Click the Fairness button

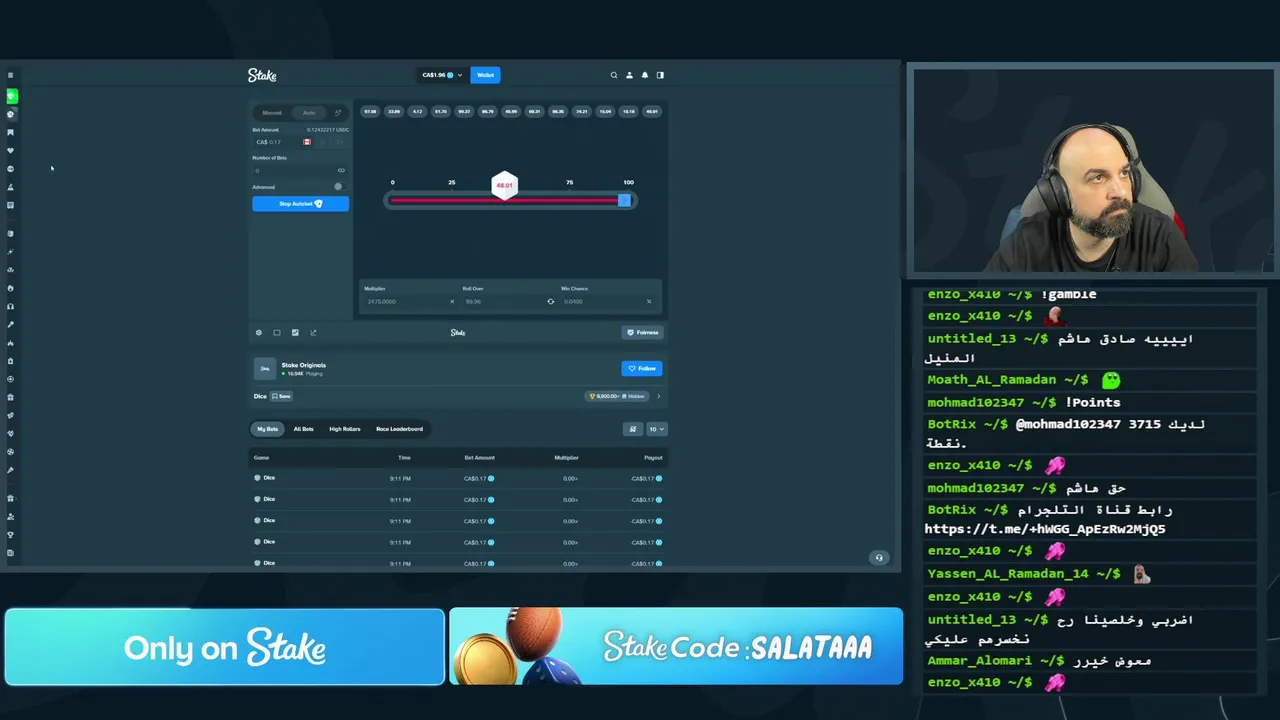pos(642,332)
